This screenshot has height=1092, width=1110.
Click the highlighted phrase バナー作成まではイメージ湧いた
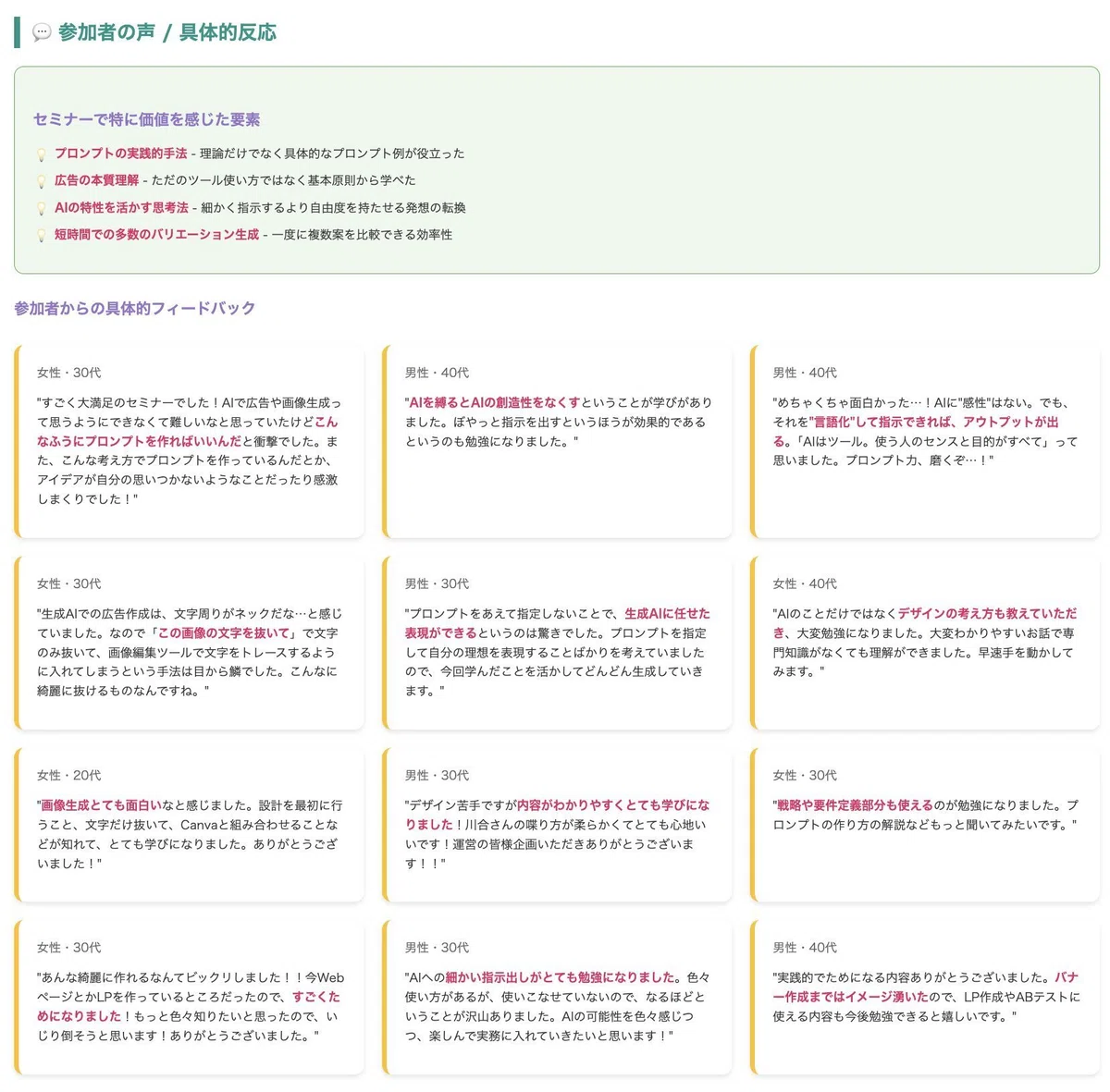click(925, 987)
